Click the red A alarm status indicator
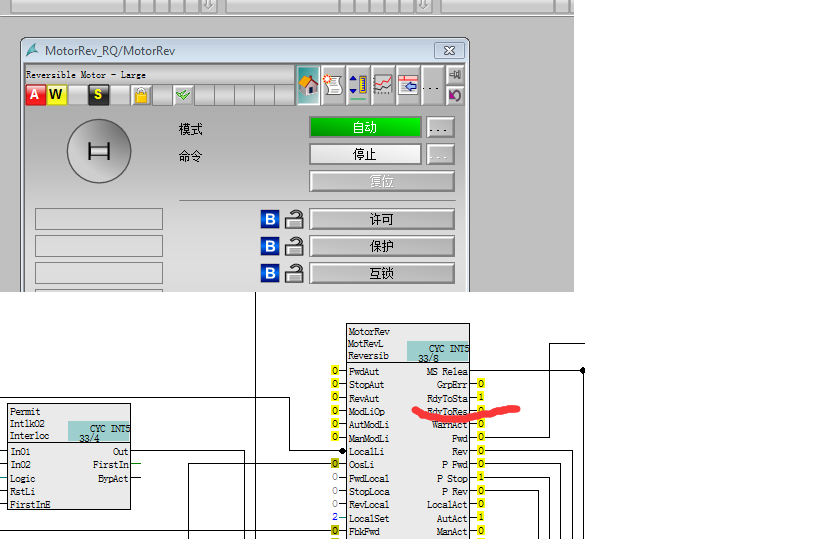The height and width of the screenshot is (539, 819). tap(35, 95)
